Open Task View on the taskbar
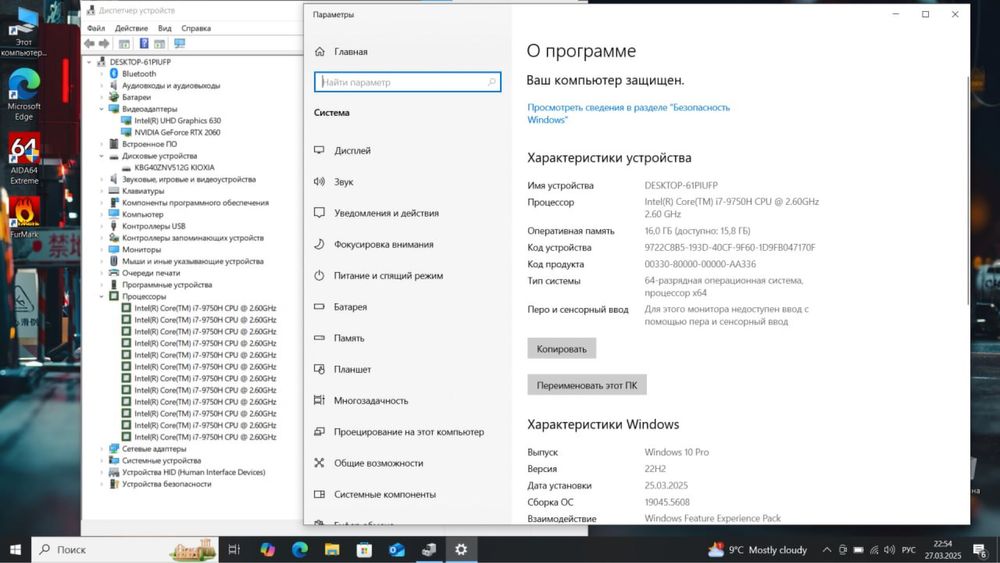Image resolution: width=1000 pixels, height=563 pixels. 234,550
